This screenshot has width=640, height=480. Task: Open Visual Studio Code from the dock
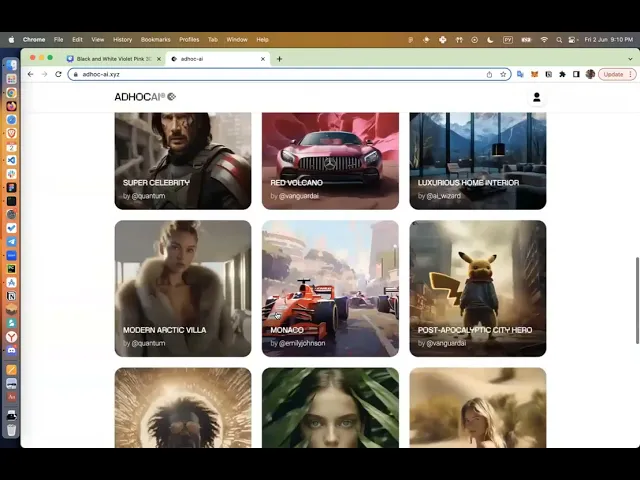pos(11,160)
